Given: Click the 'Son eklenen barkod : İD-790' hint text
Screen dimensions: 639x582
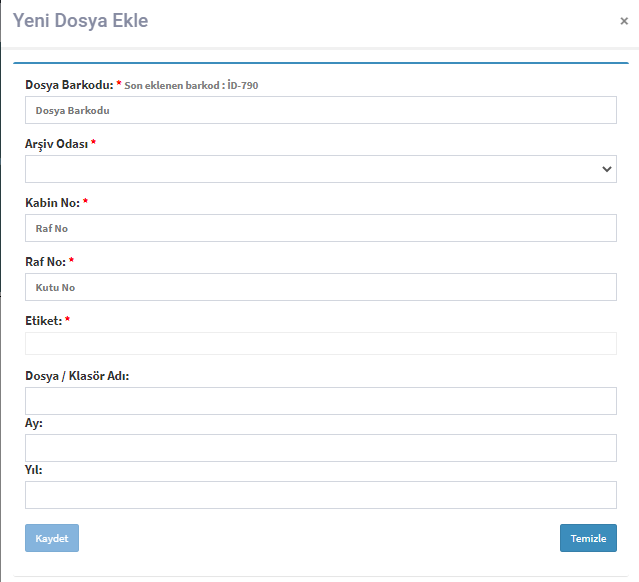Looking at the screenshot, I should pos(191,86).
